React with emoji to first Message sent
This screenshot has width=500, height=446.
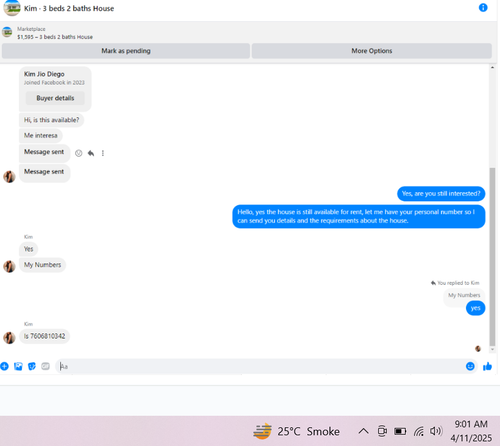click(79, 153)
